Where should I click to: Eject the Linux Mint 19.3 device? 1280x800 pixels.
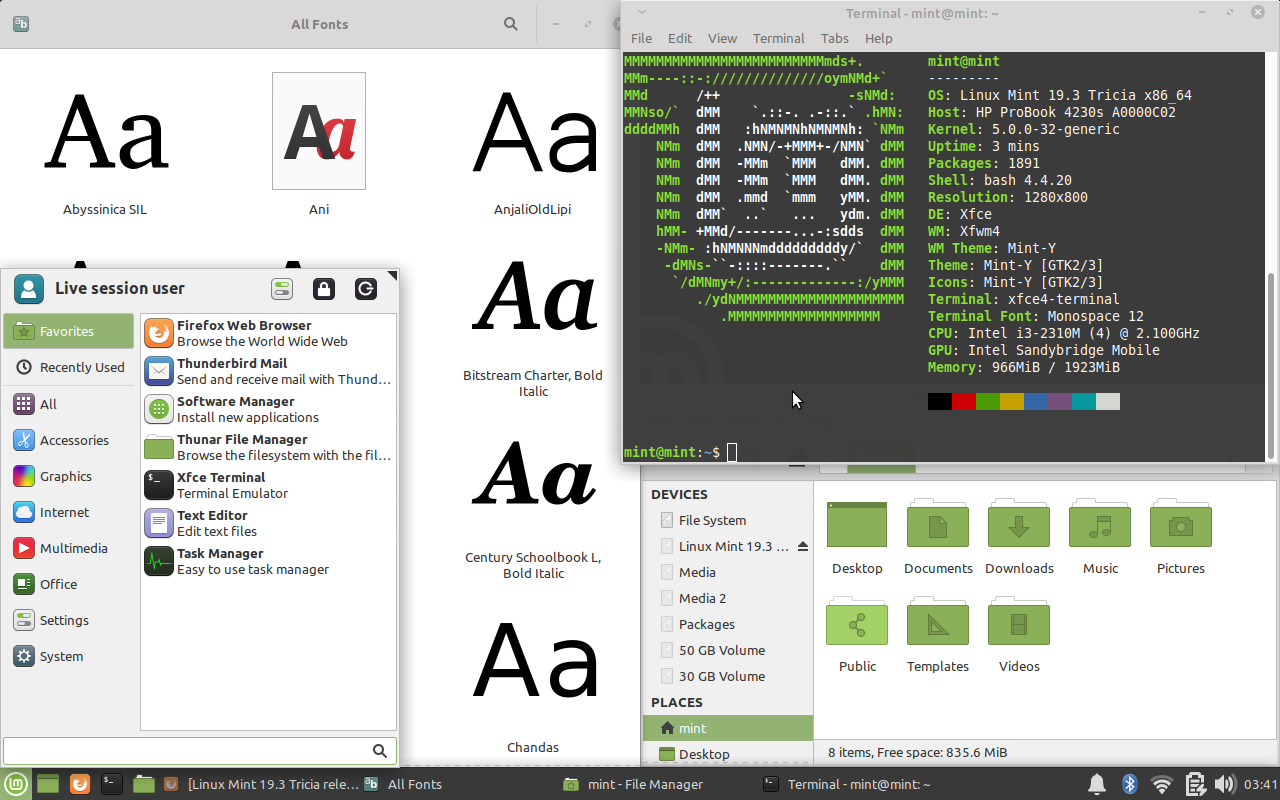coord(802,546)
